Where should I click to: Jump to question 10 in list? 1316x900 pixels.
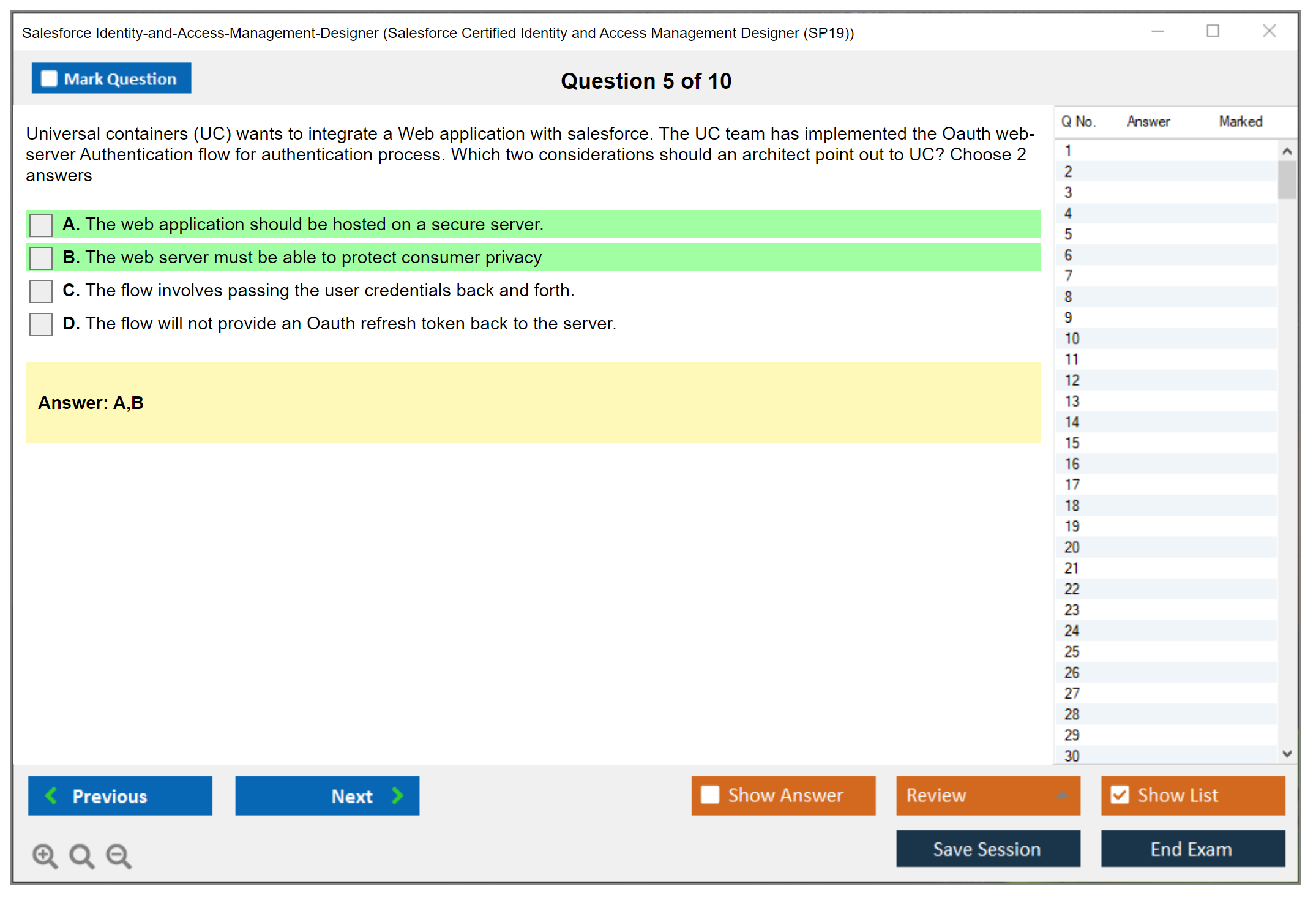1072,339
